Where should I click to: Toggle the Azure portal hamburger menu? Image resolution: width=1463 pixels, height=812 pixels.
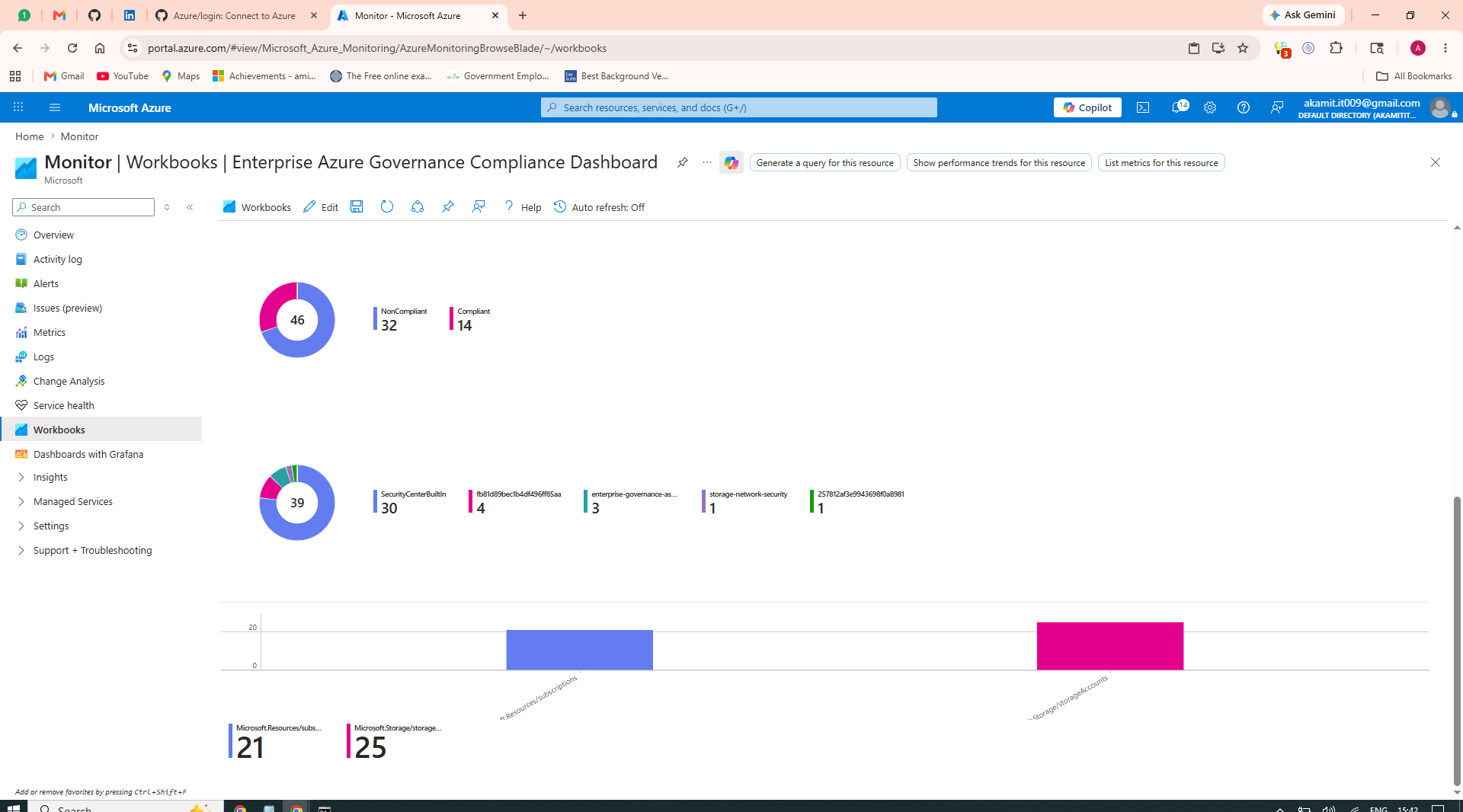click(x=55, y=107)
